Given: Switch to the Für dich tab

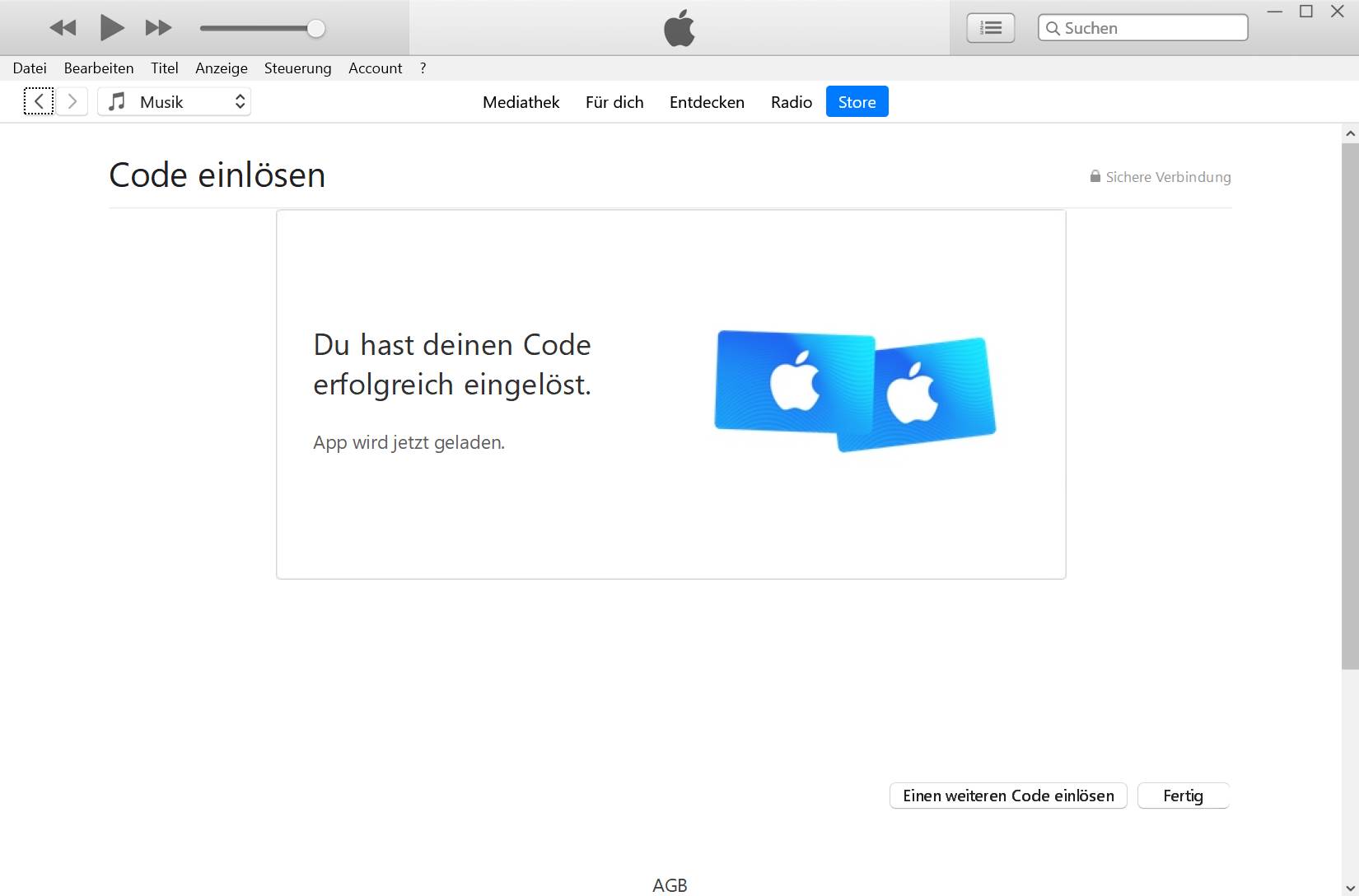Looking at the screenshot, I should [x=614, y=102].
